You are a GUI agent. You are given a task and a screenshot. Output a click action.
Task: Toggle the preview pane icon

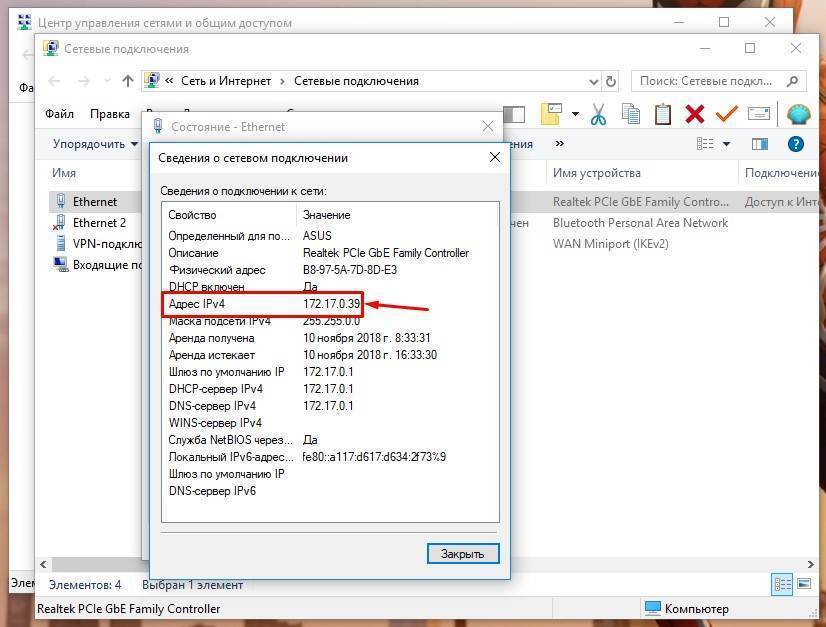pyautogui.click(x=759, y=144)
